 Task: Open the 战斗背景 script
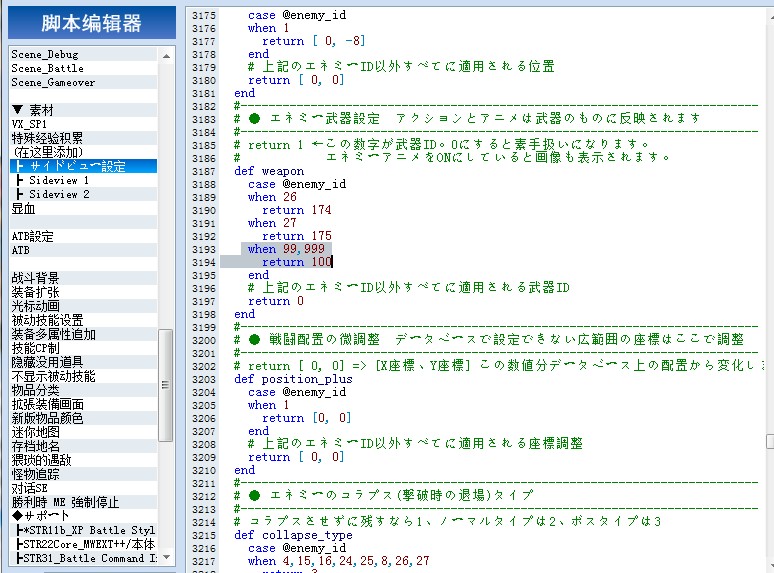(83, 278)
